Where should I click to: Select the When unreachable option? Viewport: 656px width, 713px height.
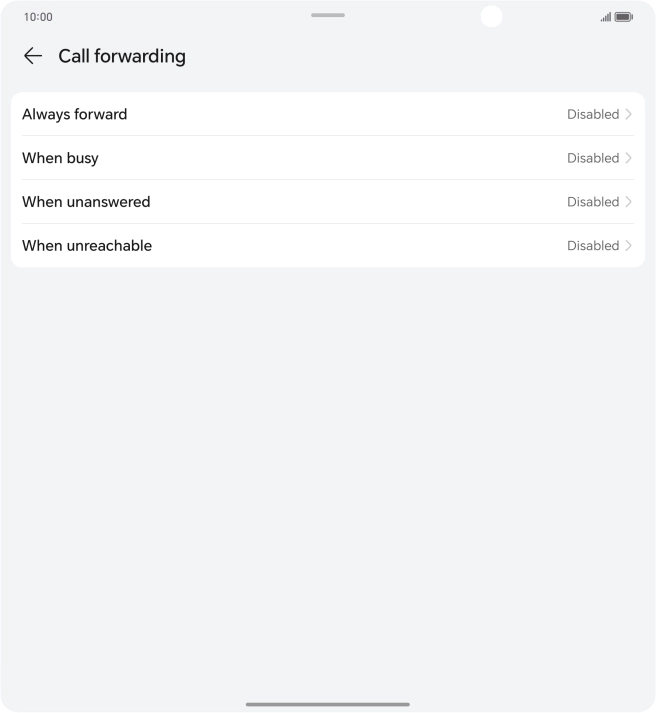(87, 246)
